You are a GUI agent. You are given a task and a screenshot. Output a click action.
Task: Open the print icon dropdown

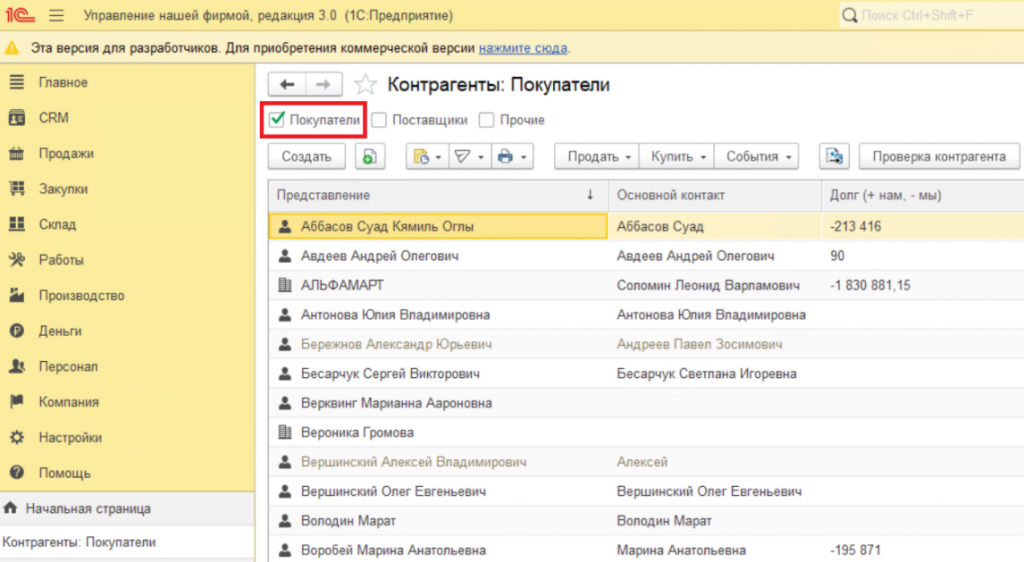pos(512,157)
